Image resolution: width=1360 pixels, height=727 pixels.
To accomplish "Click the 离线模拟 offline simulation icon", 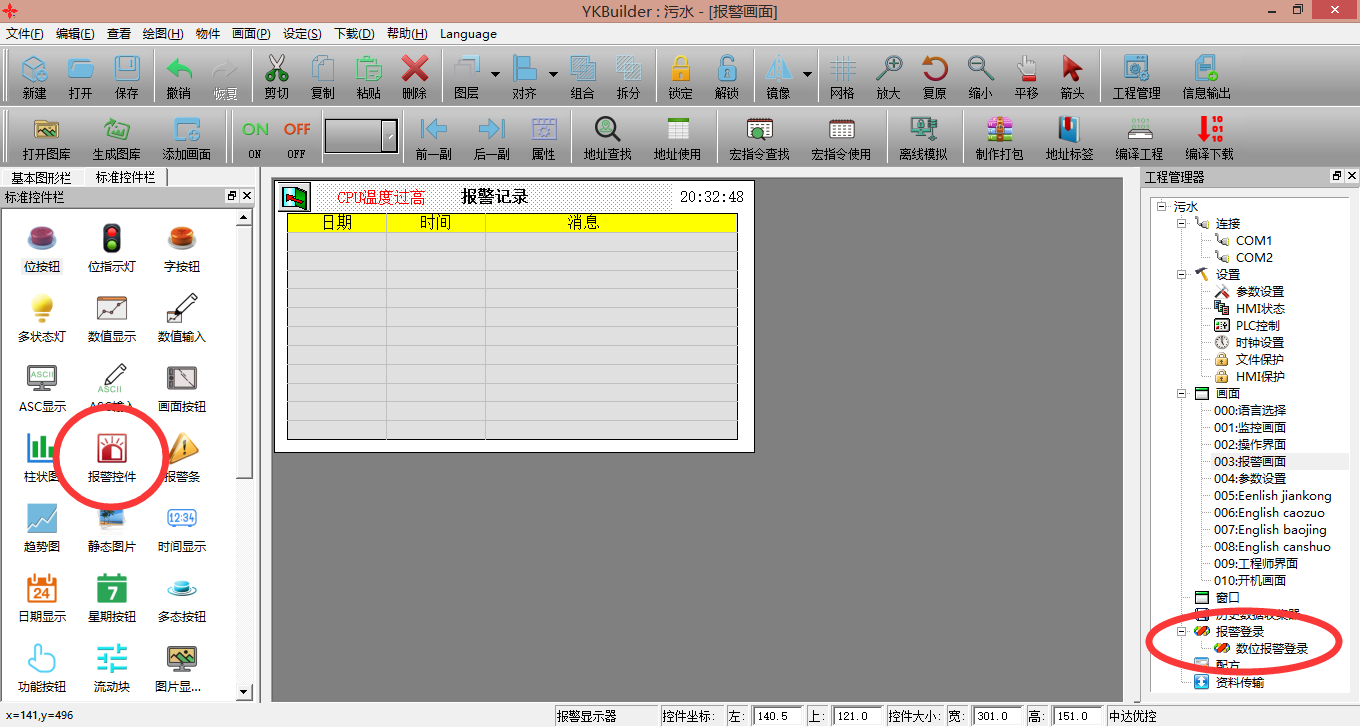I will 922,137.
